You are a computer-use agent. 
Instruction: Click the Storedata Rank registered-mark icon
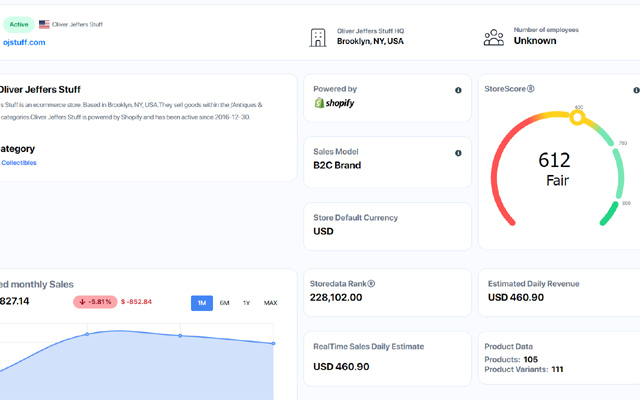[x=371, y=283]
